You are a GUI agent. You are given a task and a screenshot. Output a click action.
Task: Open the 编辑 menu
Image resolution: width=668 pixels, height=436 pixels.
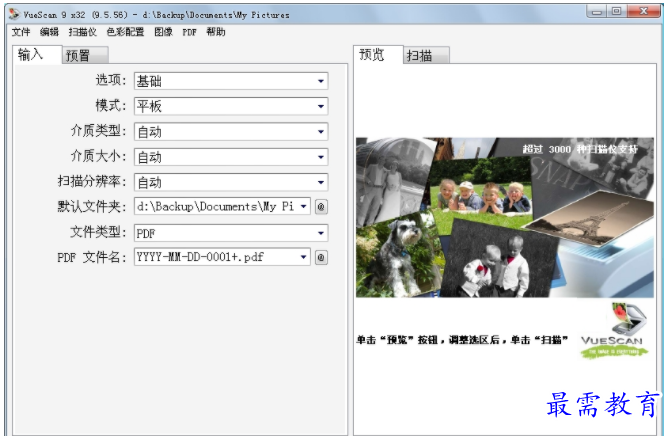[x=49, y=32]
